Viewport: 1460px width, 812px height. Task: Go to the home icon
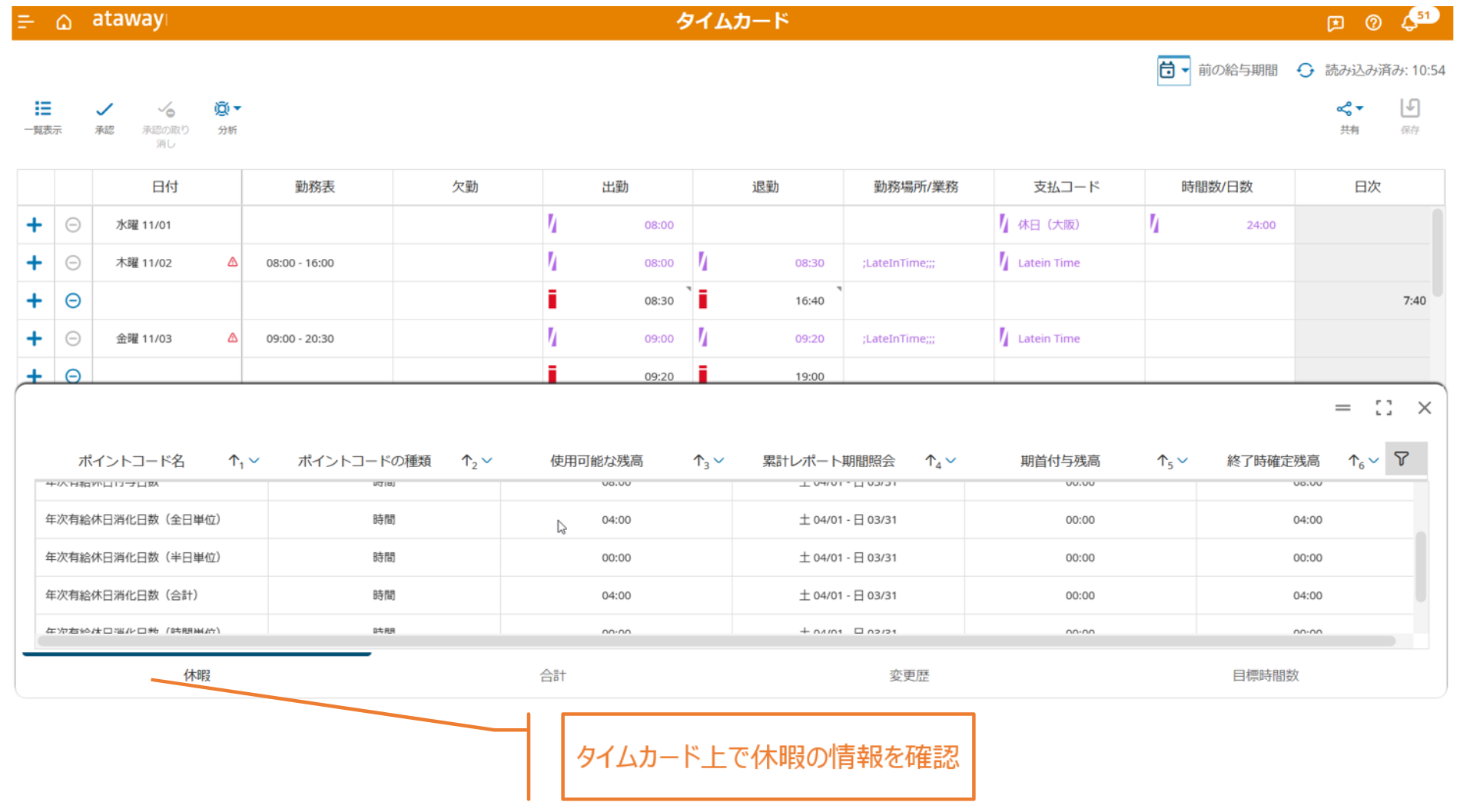point(64,22)
